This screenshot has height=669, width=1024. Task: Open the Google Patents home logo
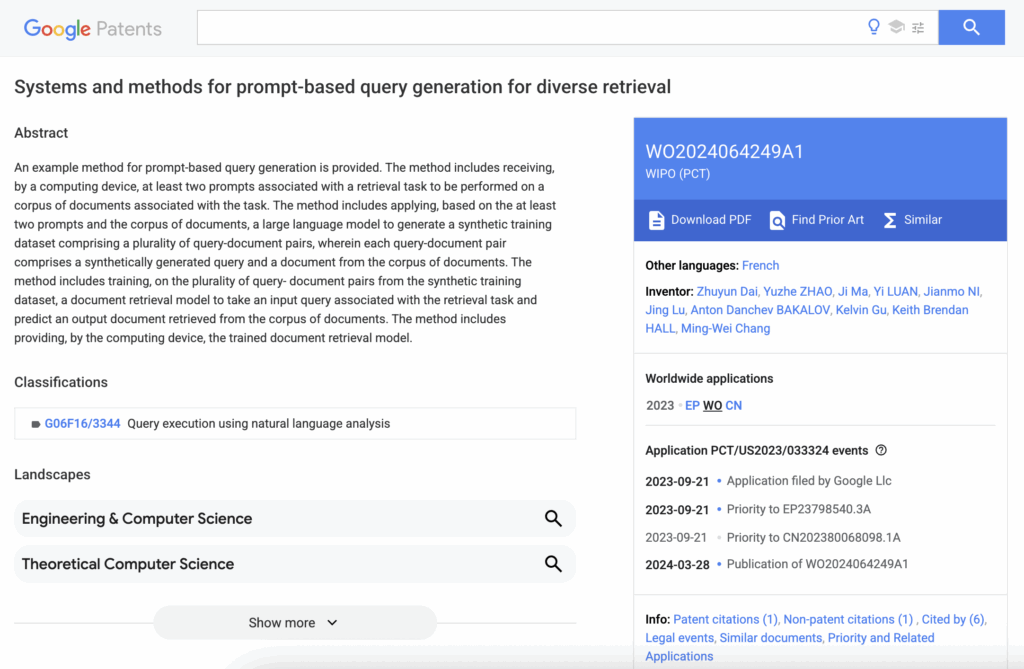[x=92, y=29]
